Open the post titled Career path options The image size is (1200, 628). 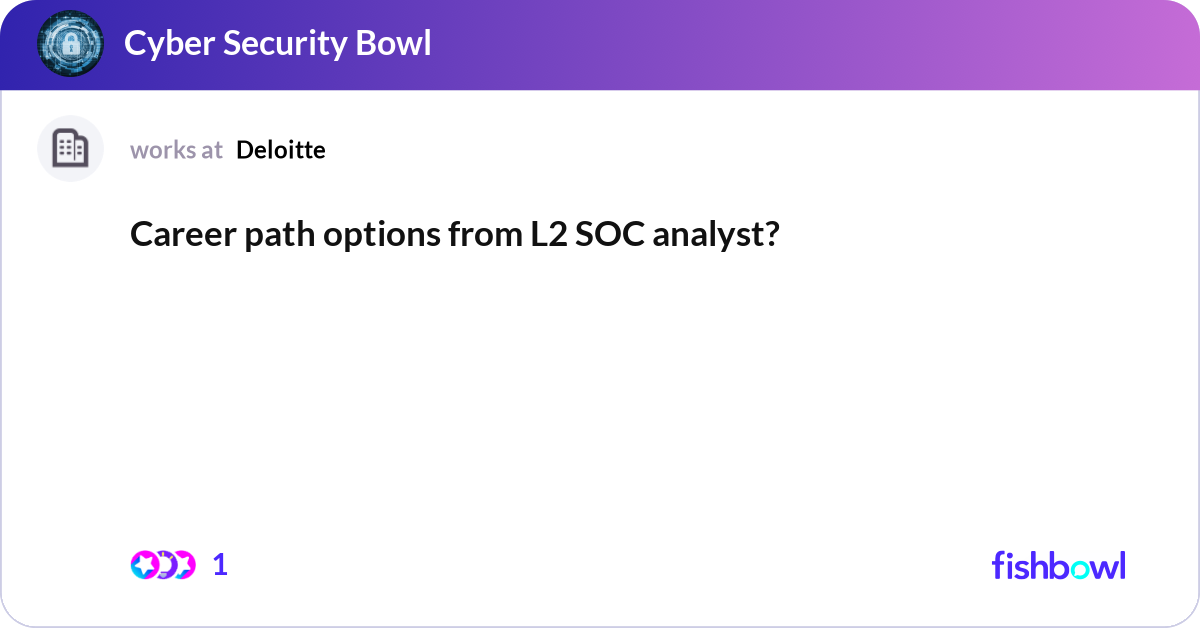click(x=455, y=234)
